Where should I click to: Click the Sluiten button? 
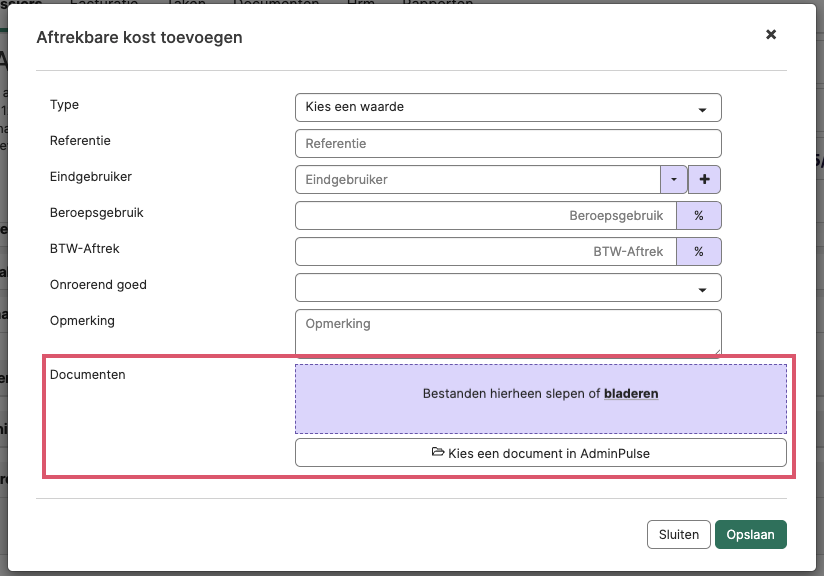pos(678,534)
